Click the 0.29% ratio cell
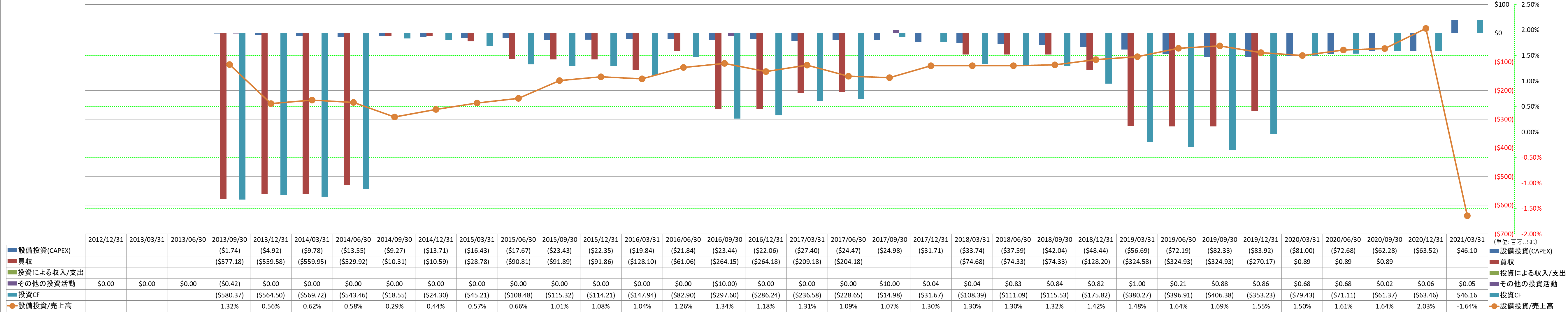Image resolution: width=1568 pixels, height=312 pixels. click(394, 306)
